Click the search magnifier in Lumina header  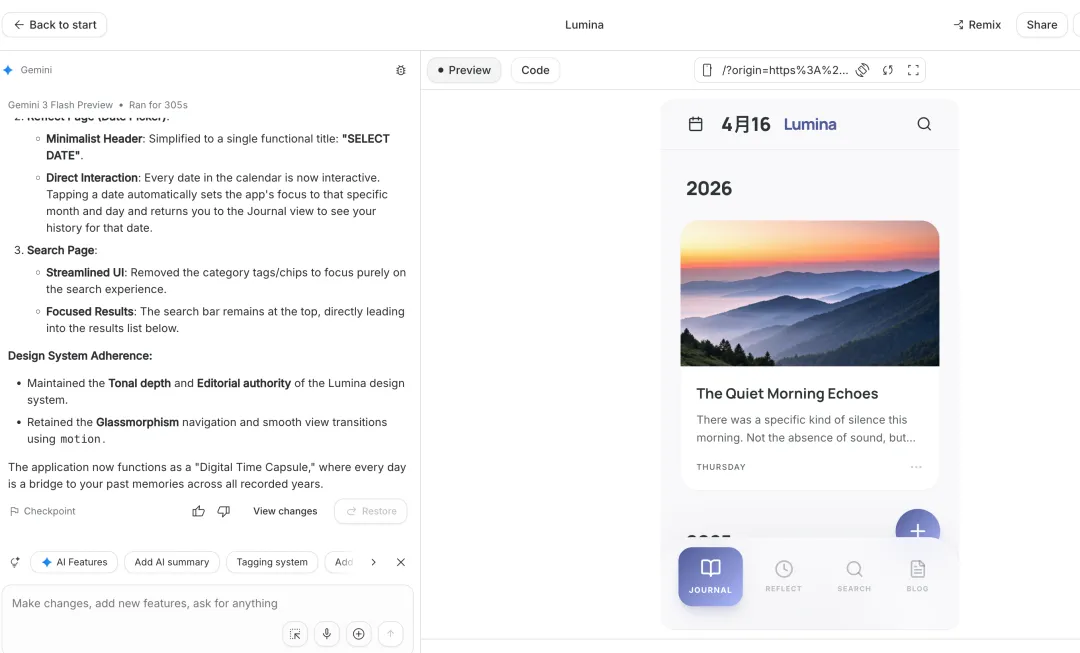924,124
